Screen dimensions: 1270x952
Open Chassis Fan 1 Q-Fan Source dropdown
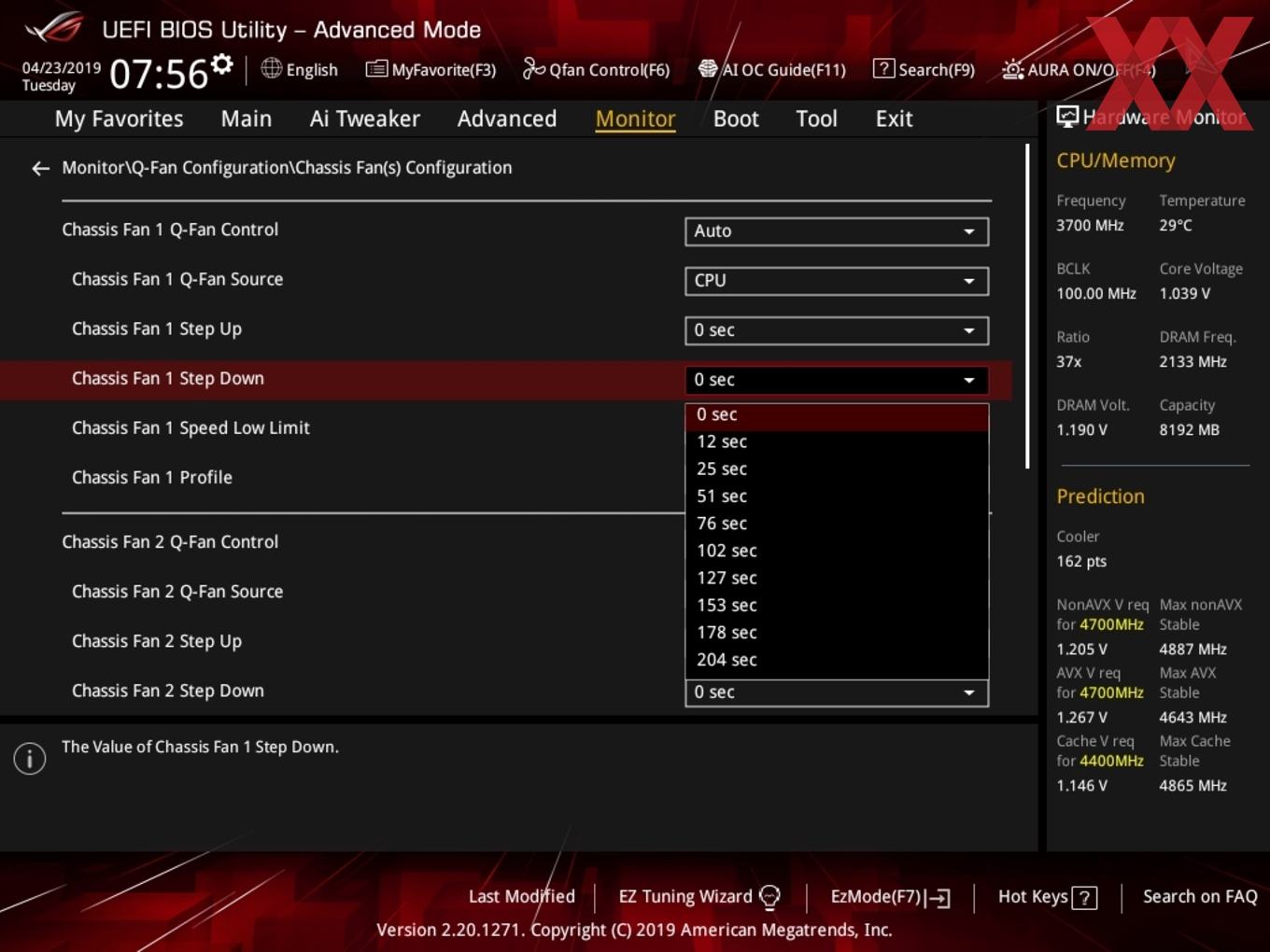coord(837,281)
